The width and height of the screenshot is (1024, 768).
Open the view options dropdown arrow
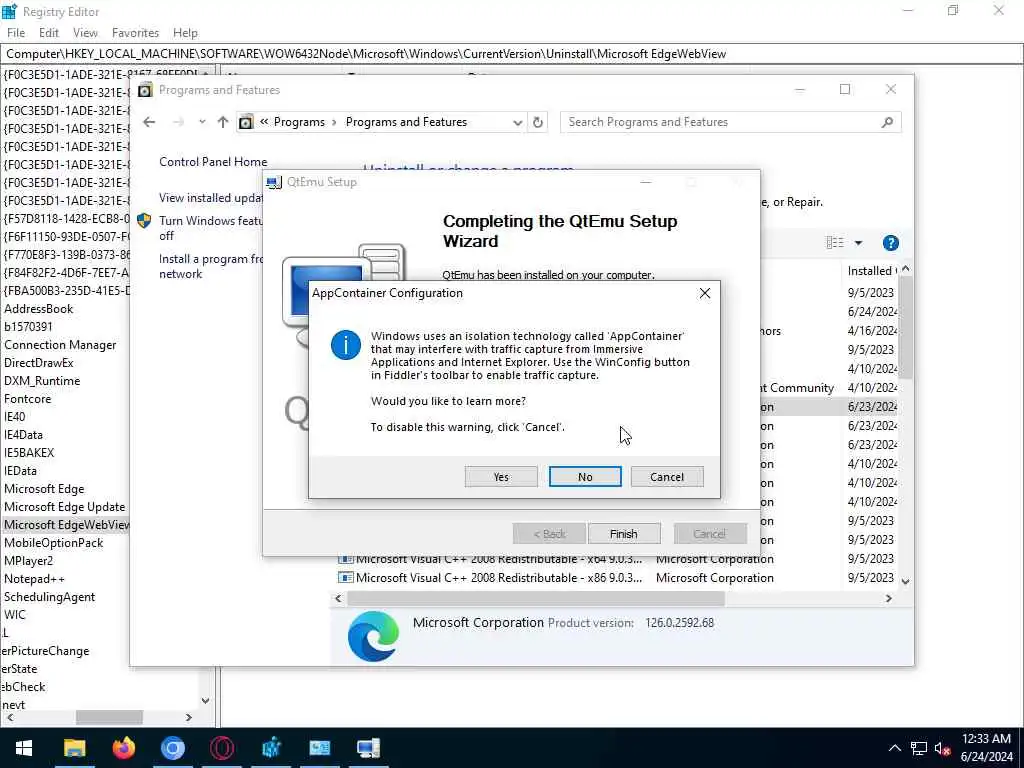pyautogui.click(x=859, y=243)
